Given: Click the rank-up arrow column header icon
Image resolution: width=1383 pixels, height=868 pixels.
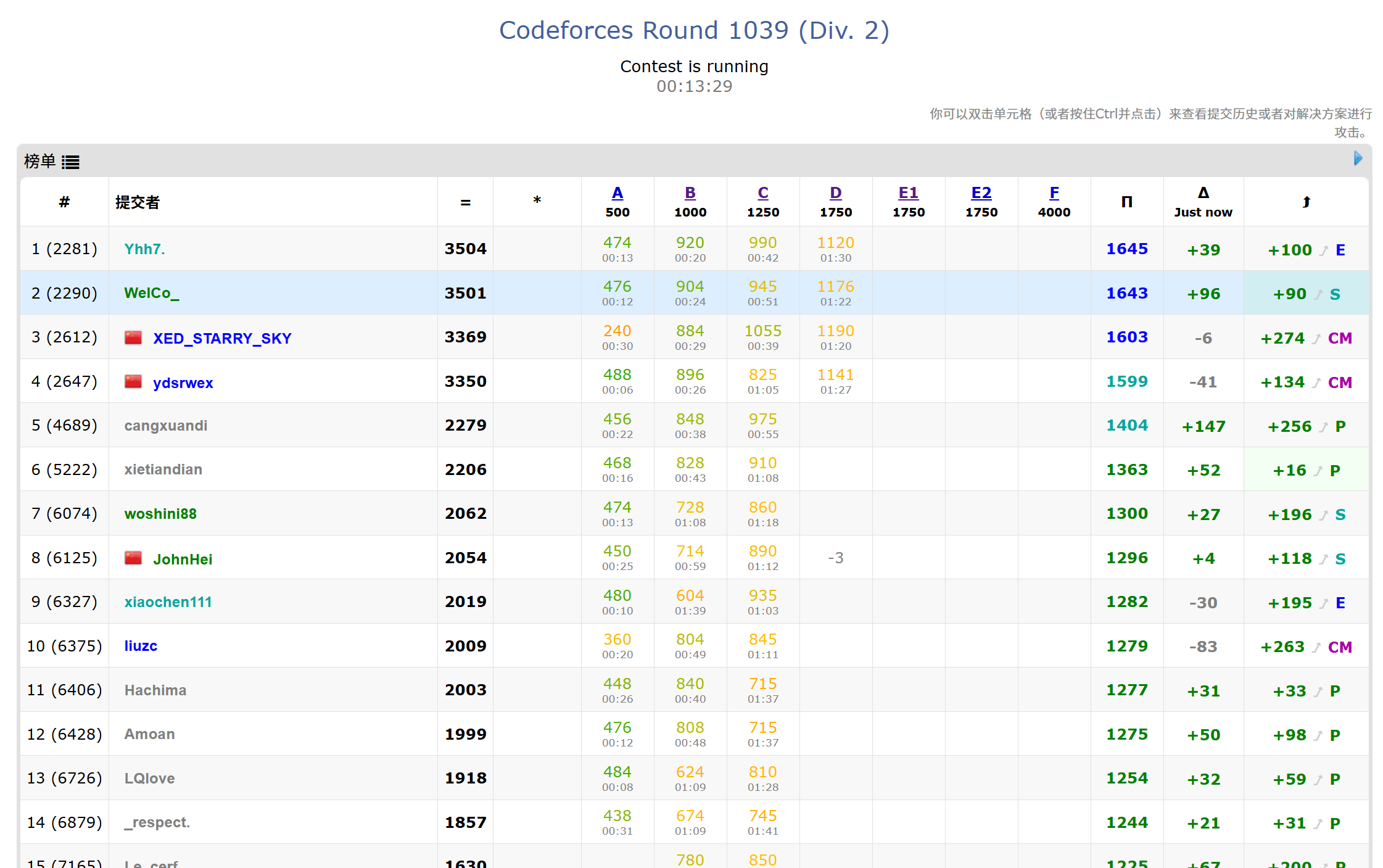Looking at the screenshot, I should coord(1306,202).
